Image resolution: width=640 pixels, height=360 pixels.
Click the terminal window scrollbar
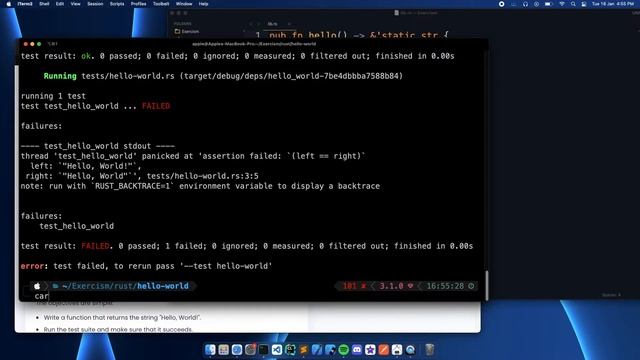(486, 285)
